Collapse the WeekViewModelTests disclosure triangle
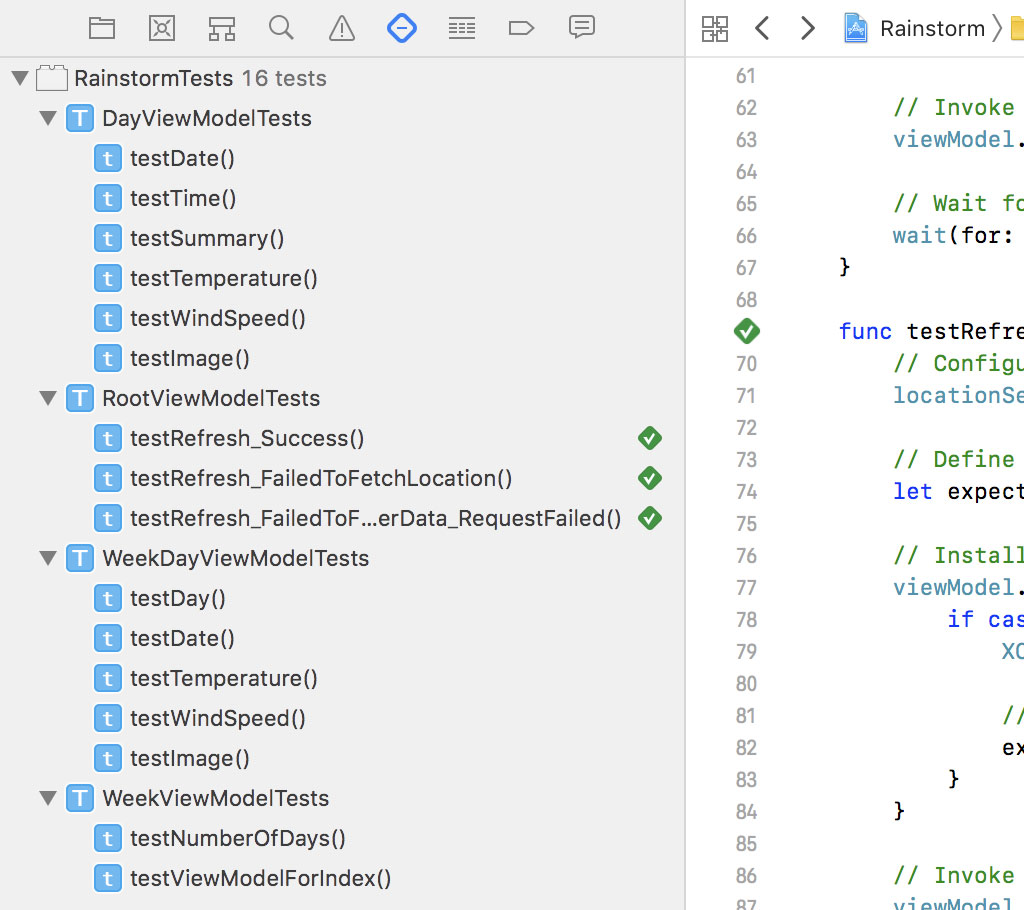 (x=47, y=798)
